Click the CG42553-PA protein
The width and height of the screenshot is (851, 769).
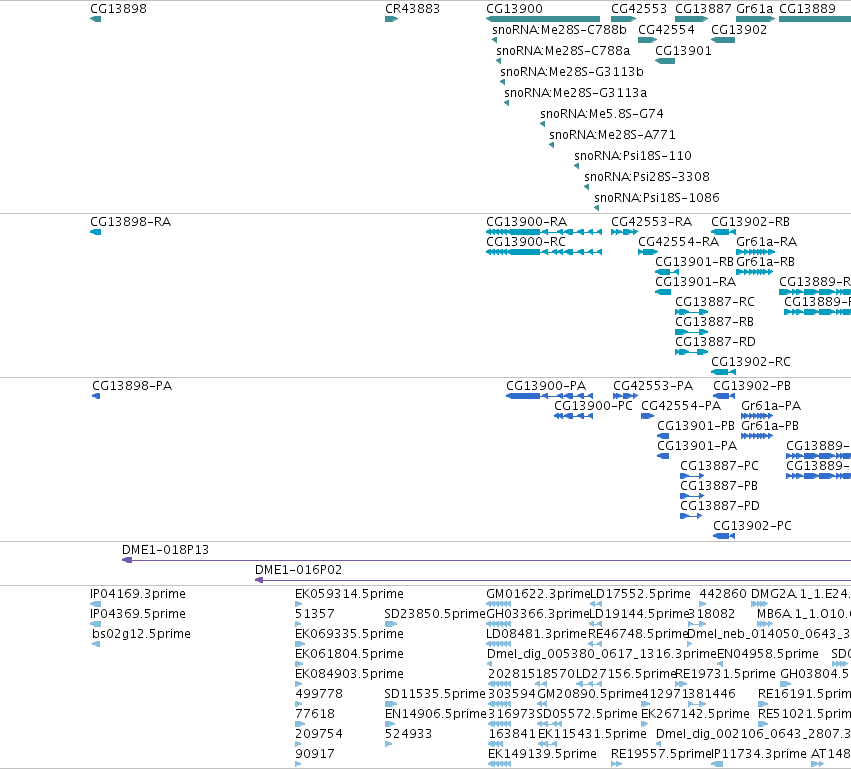point(625,396)
